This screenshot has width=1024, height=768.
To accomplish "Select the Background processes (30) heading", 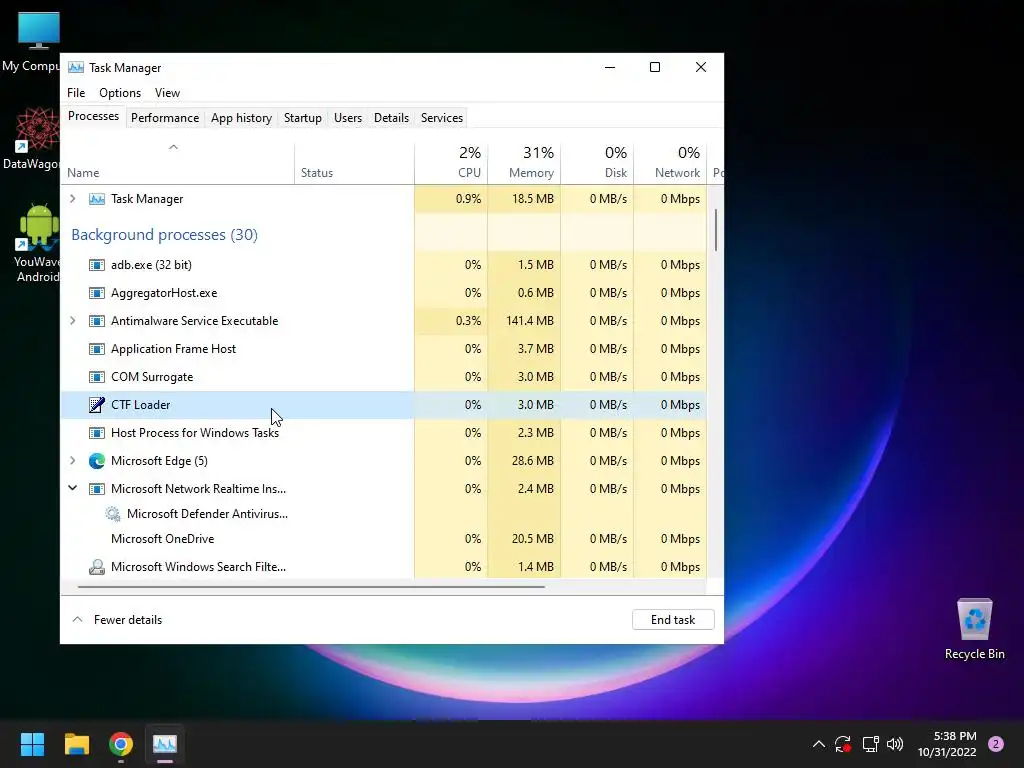I will click(165, 234).
